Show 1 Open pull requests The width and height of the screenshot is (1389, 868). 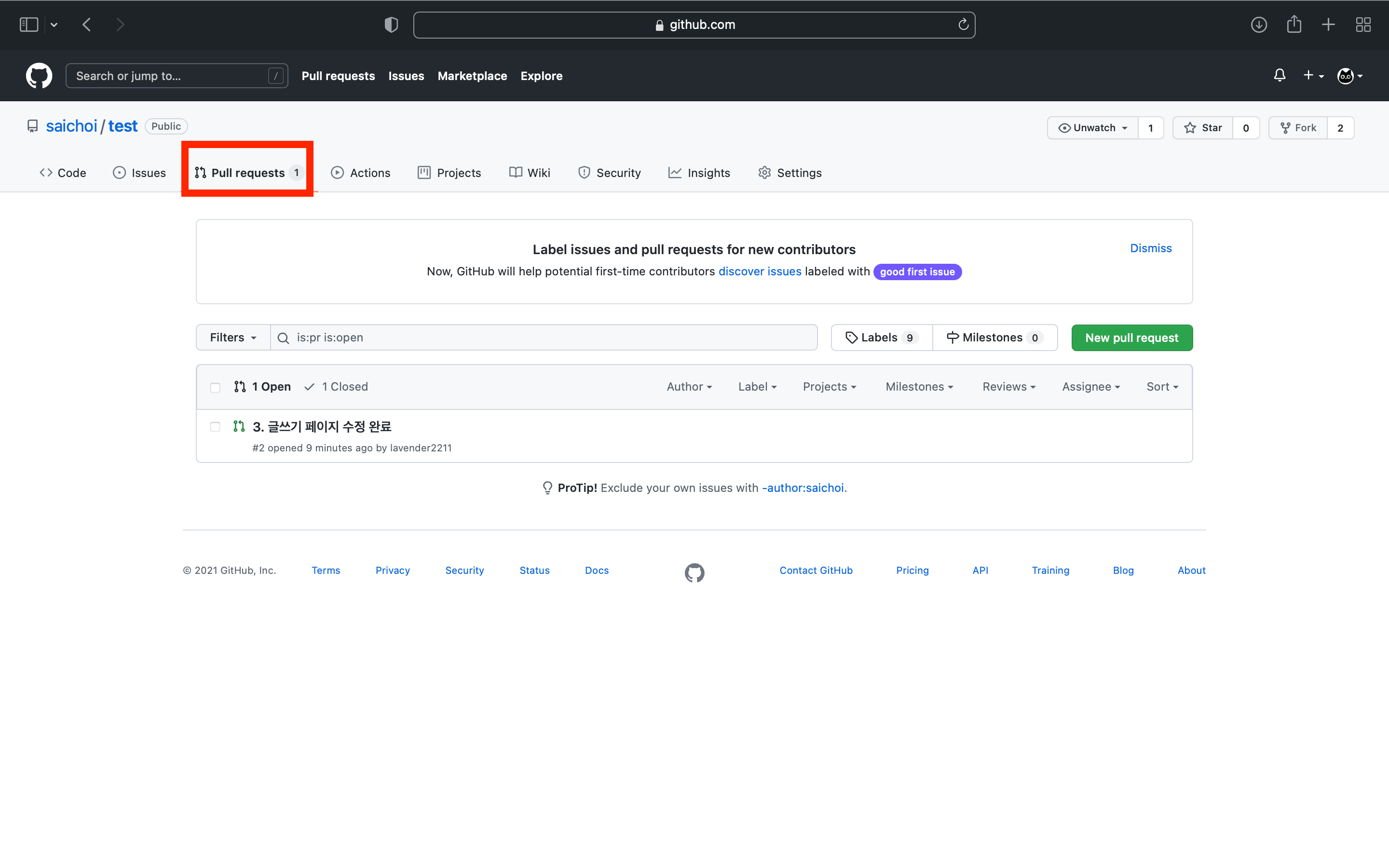(x=262, y=387)
